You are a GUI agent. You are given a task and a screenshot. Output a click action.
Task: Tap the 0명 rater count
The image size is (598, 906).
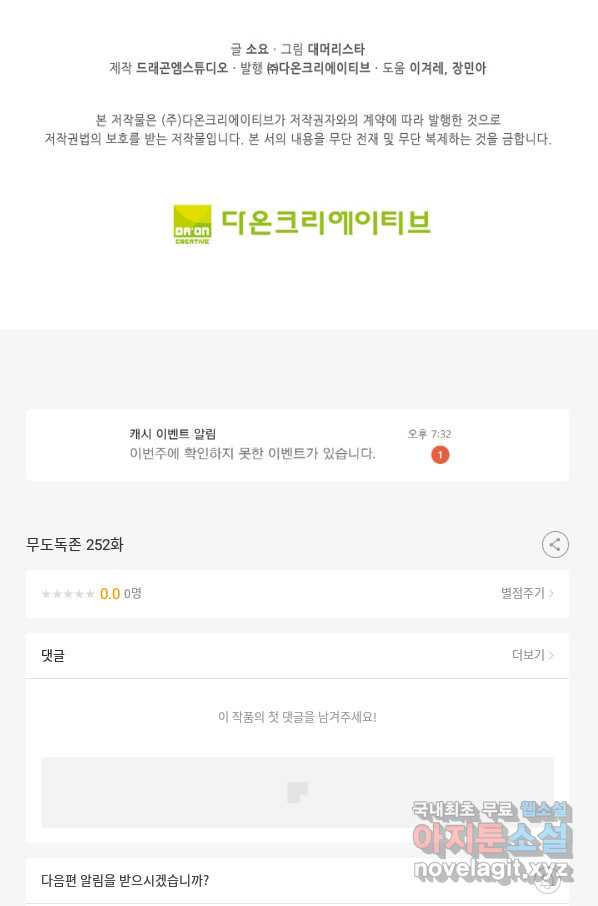[133, 593]
